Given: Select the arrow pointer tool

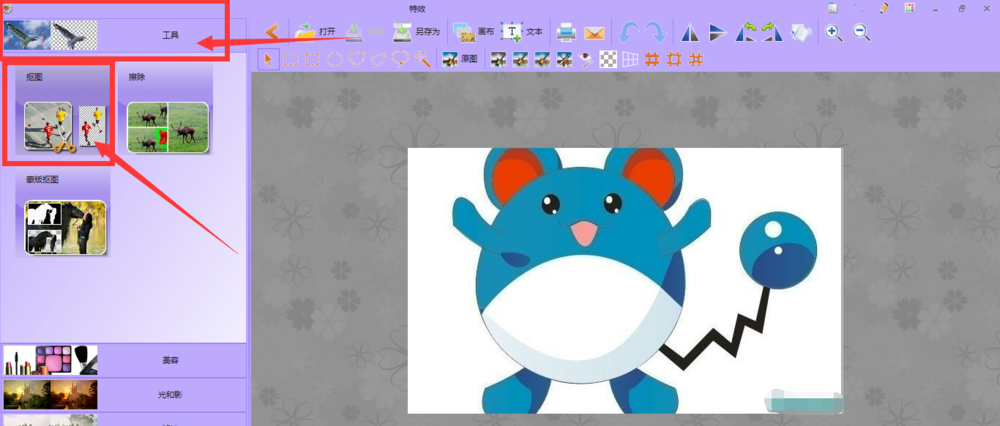Looking at the screenshot, I should [268, 59].
